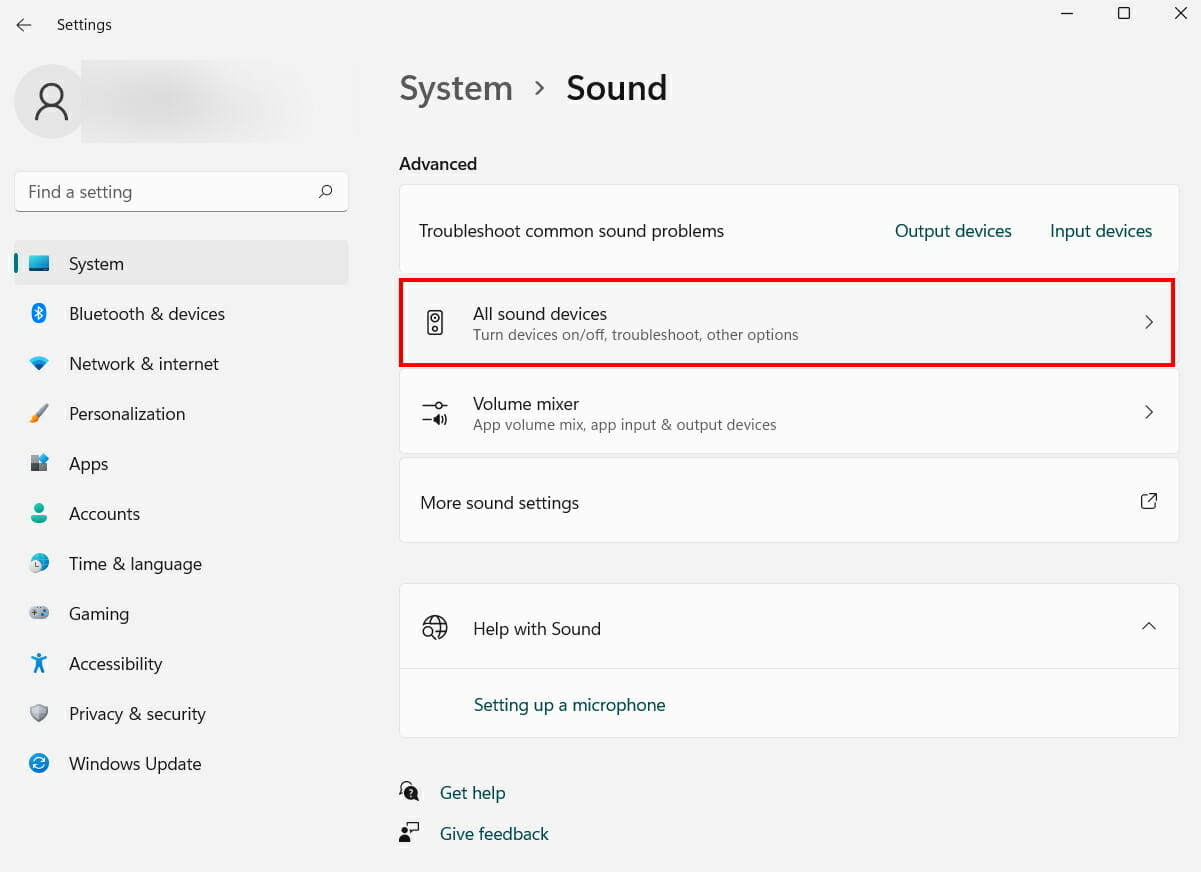Click the Find a setting search box
The image size is (1201, 872).
181,192
